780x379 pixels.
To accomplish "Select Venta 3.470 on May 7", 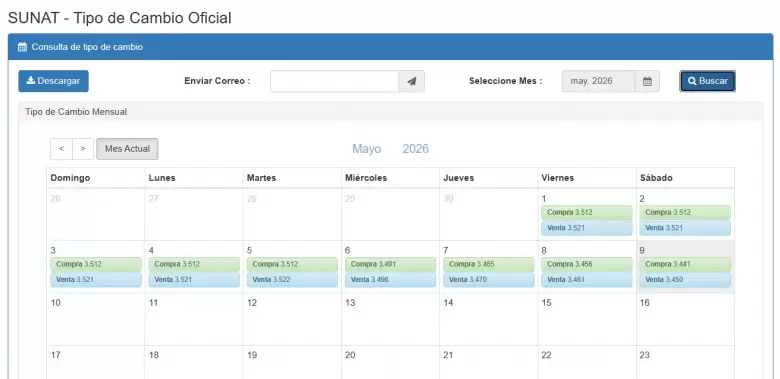I will [488, 280].
